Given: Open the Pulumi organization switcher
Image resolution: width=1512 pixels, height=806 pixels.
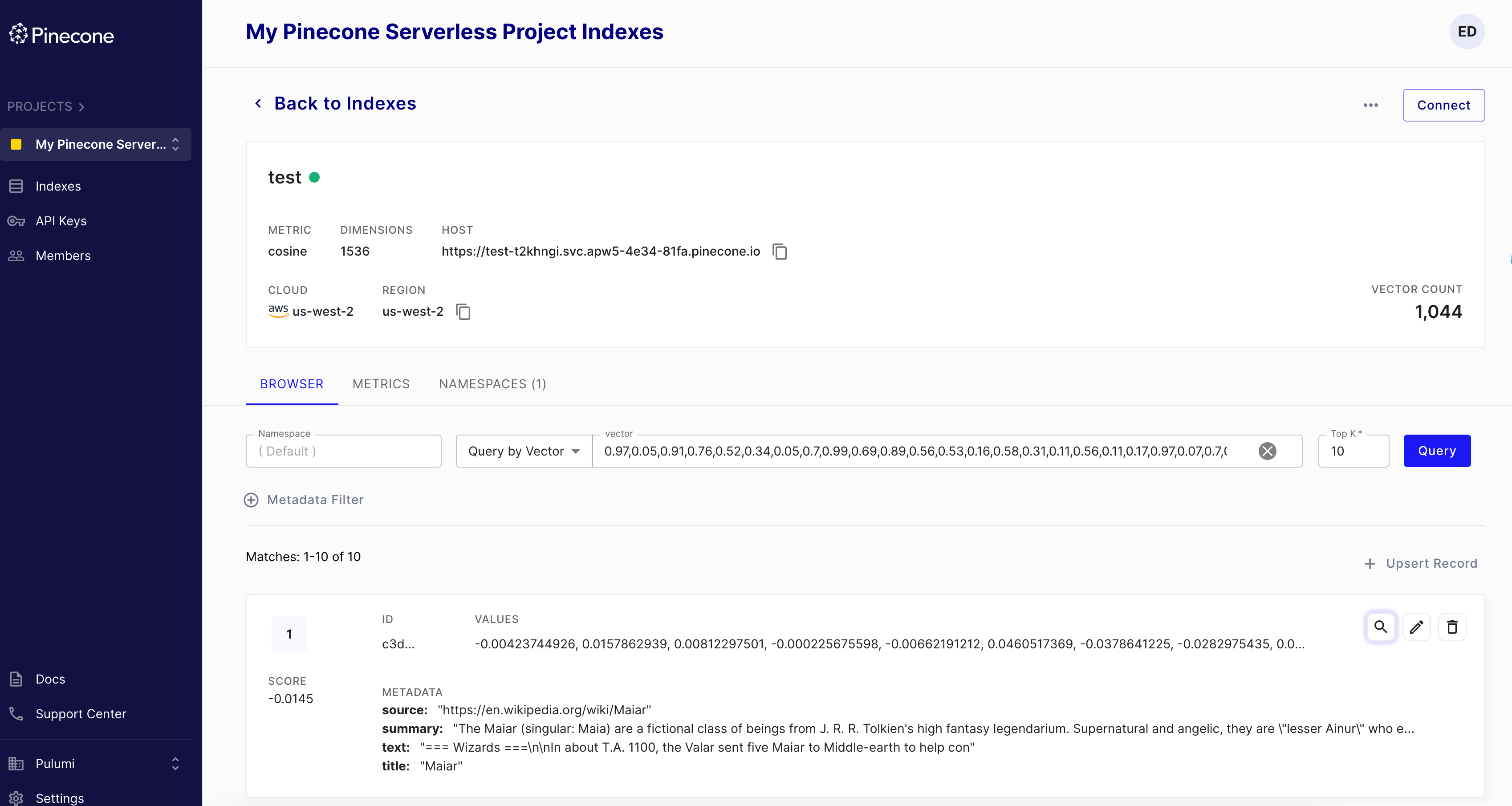Looking at the screenshot, I should click(x=96, y=763).
